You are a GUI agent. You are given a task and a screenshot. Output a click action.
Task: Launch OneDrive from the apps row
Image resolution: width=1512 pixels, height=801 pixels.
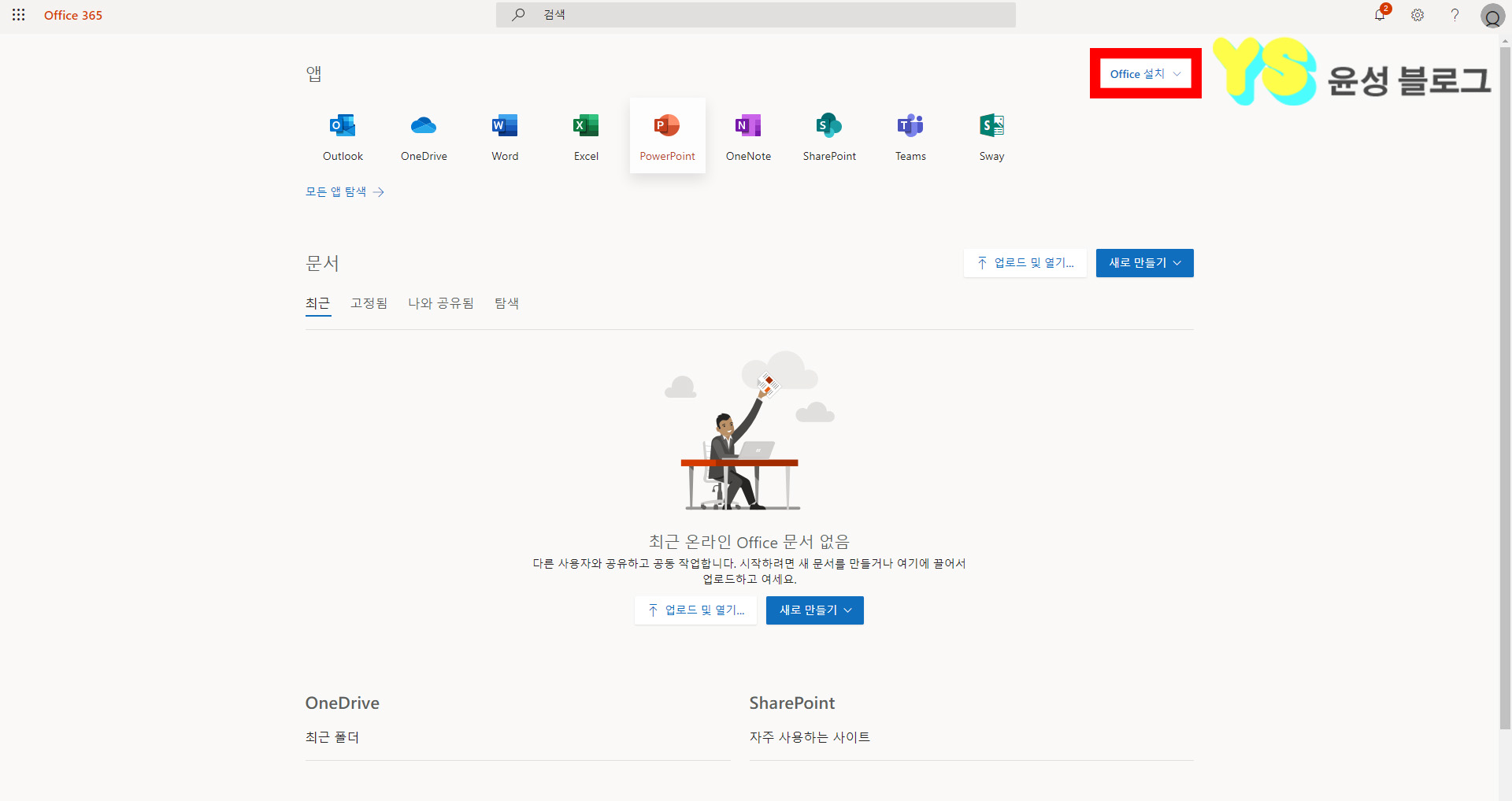(424, 135)
